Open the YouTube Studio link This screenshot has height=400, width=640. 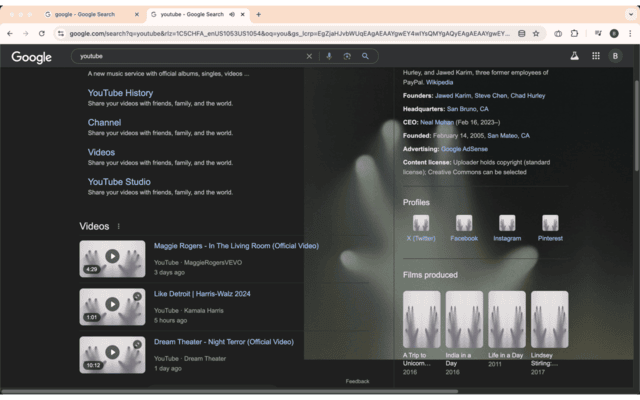(119, 182)
